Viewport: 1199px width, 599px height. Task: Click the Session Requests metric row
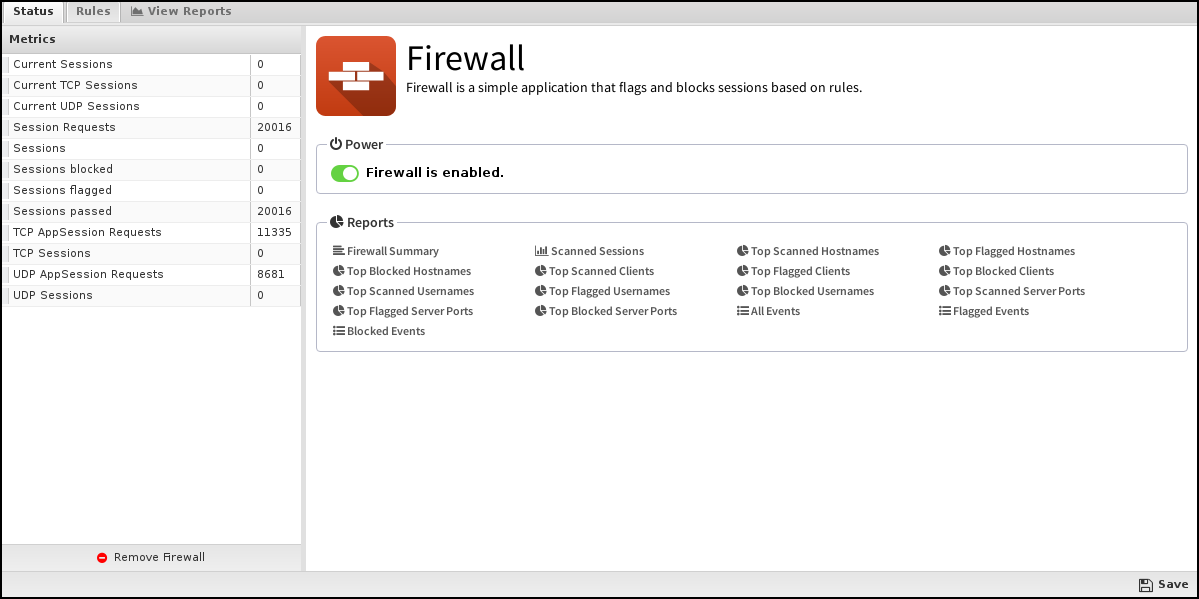[130, 127]
